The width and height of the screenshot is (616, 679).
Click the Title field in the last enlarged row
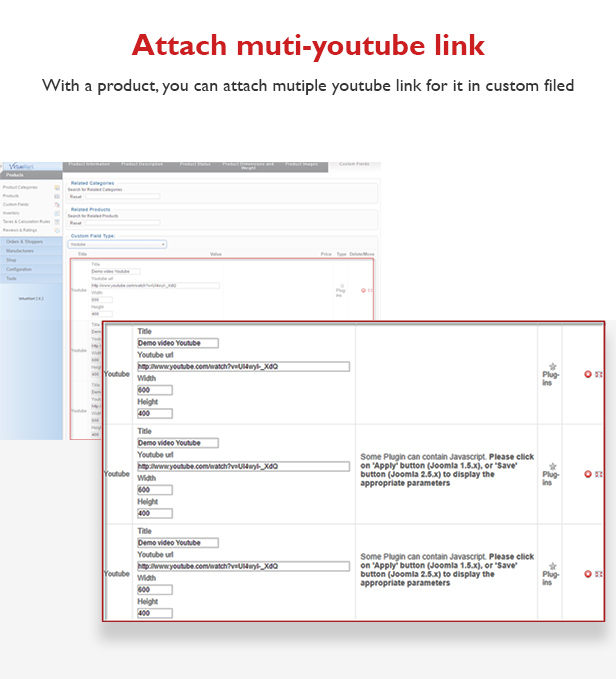coord(178,543)
